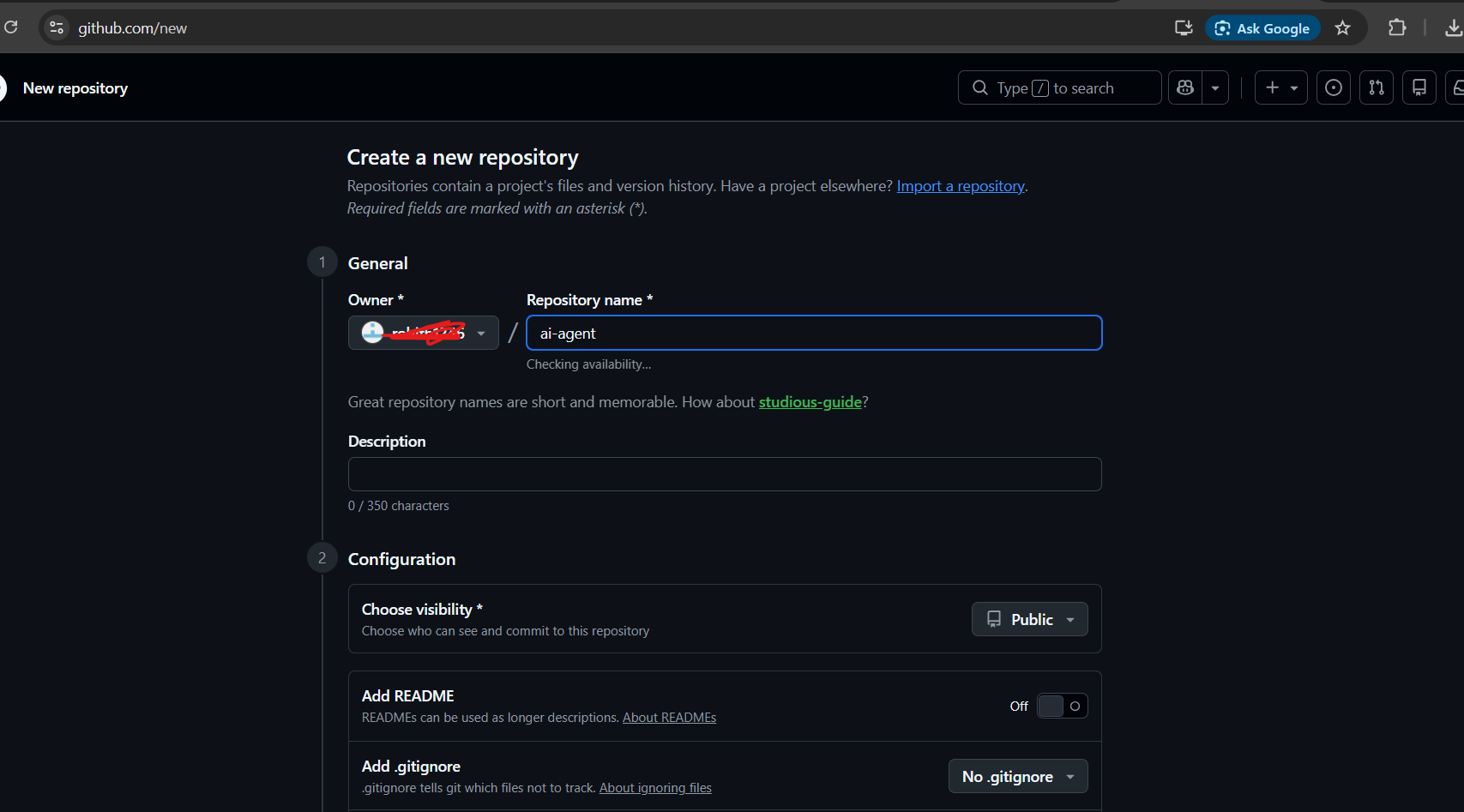Image resolution: width=1464 pixels, height=812 pixels.
Task: Open the About ignoring files link
Action: tap(655, 788)
